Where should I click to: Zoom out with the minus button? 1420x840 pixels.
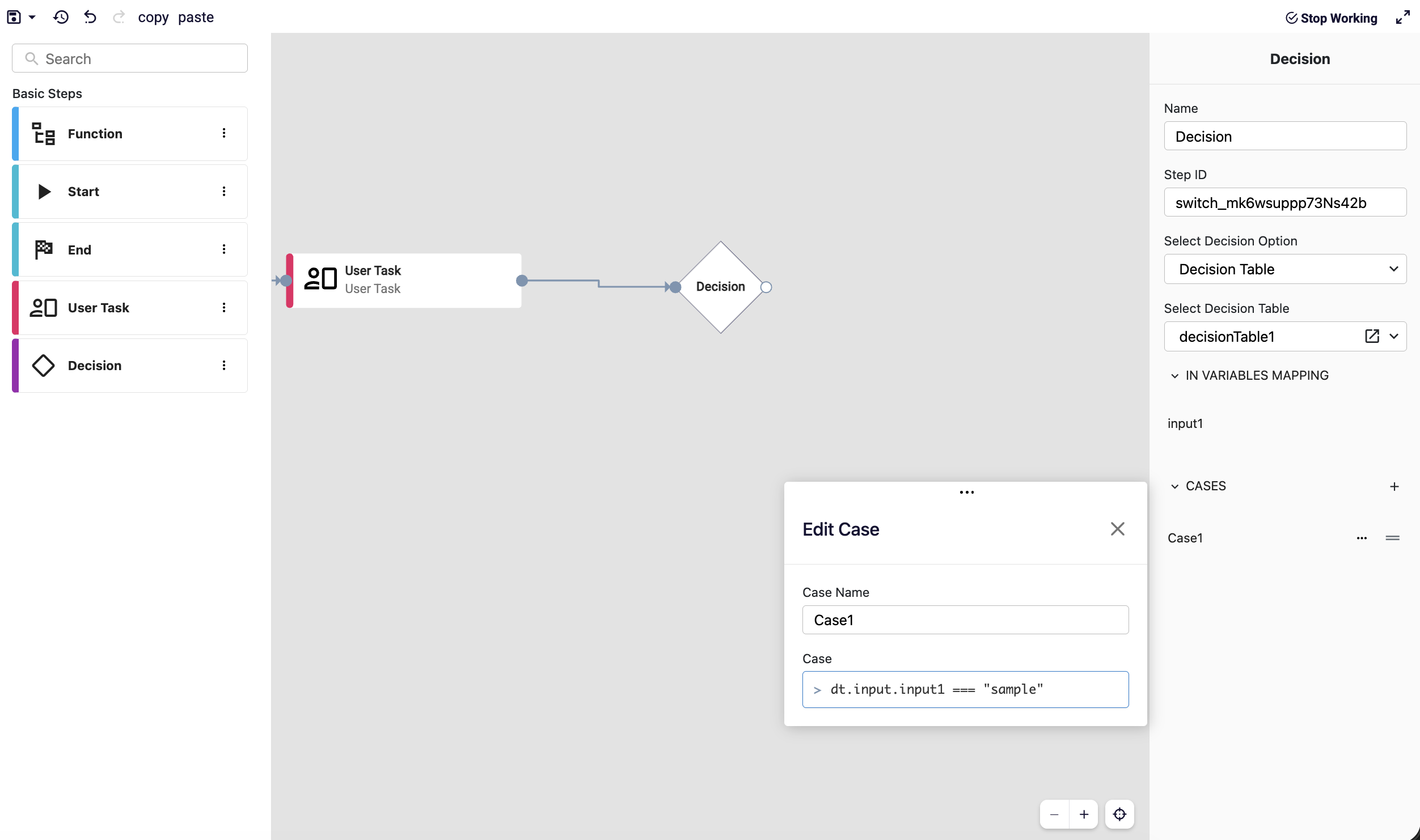tap(1054, 814)
